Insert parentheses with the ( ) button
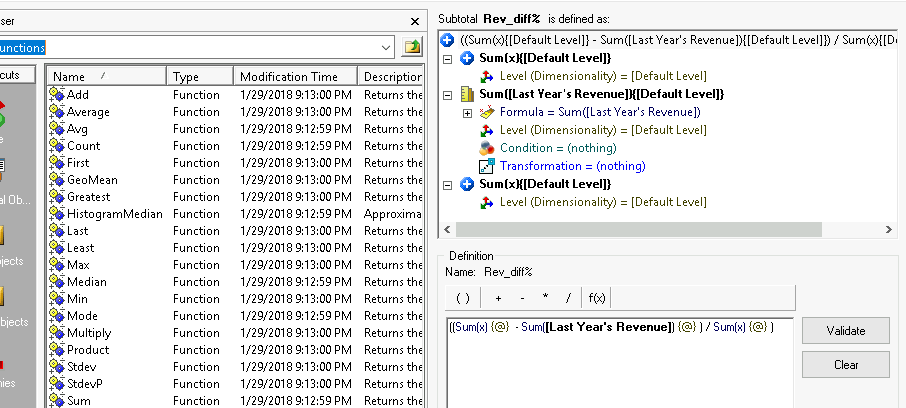Image resolution: width=906 pixels, height=408 pixels. coord(463,298)
